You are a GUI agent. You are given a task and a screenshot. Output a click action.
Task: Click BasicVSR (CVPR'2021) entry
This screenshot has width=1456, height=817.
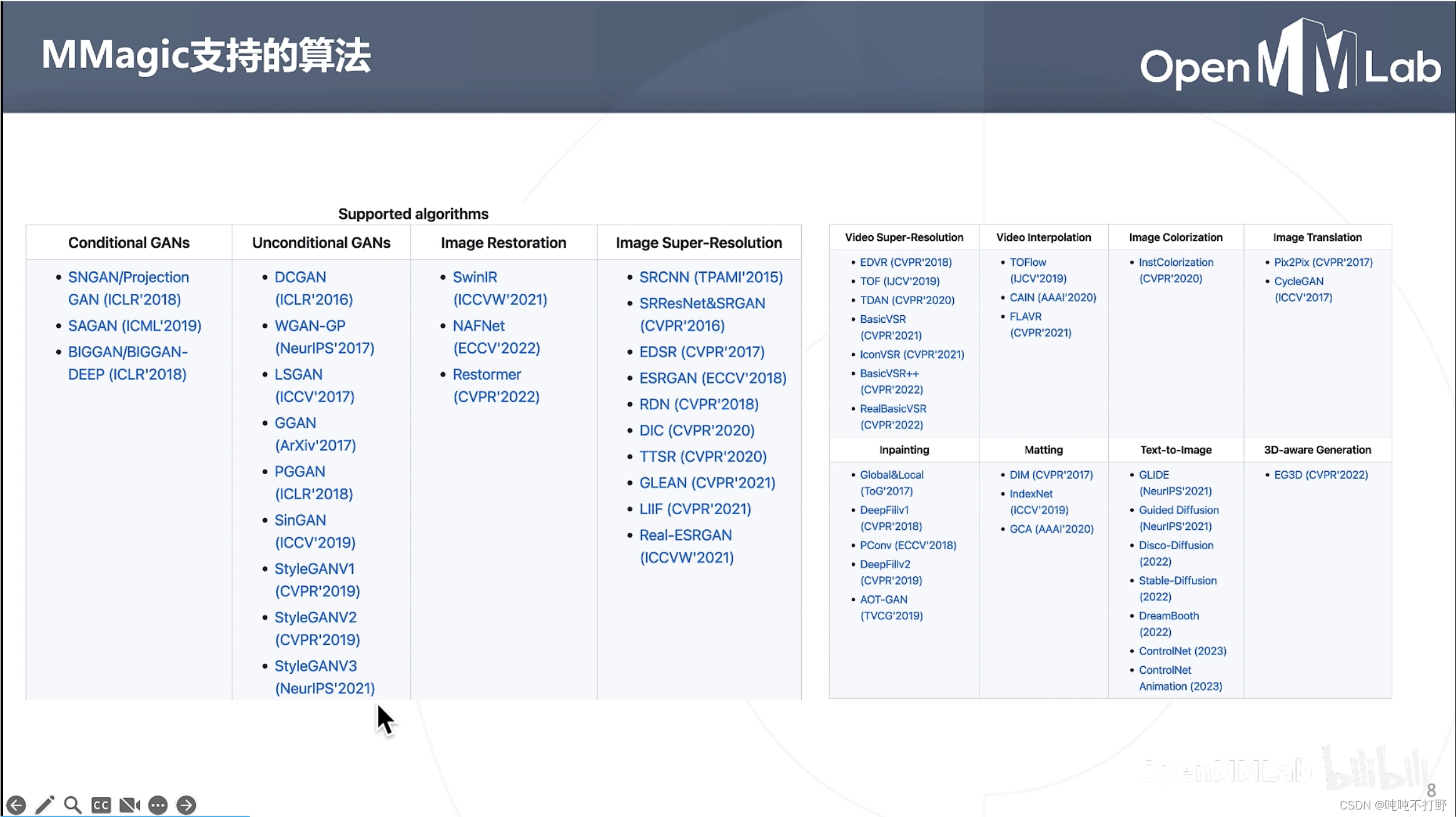891,327
